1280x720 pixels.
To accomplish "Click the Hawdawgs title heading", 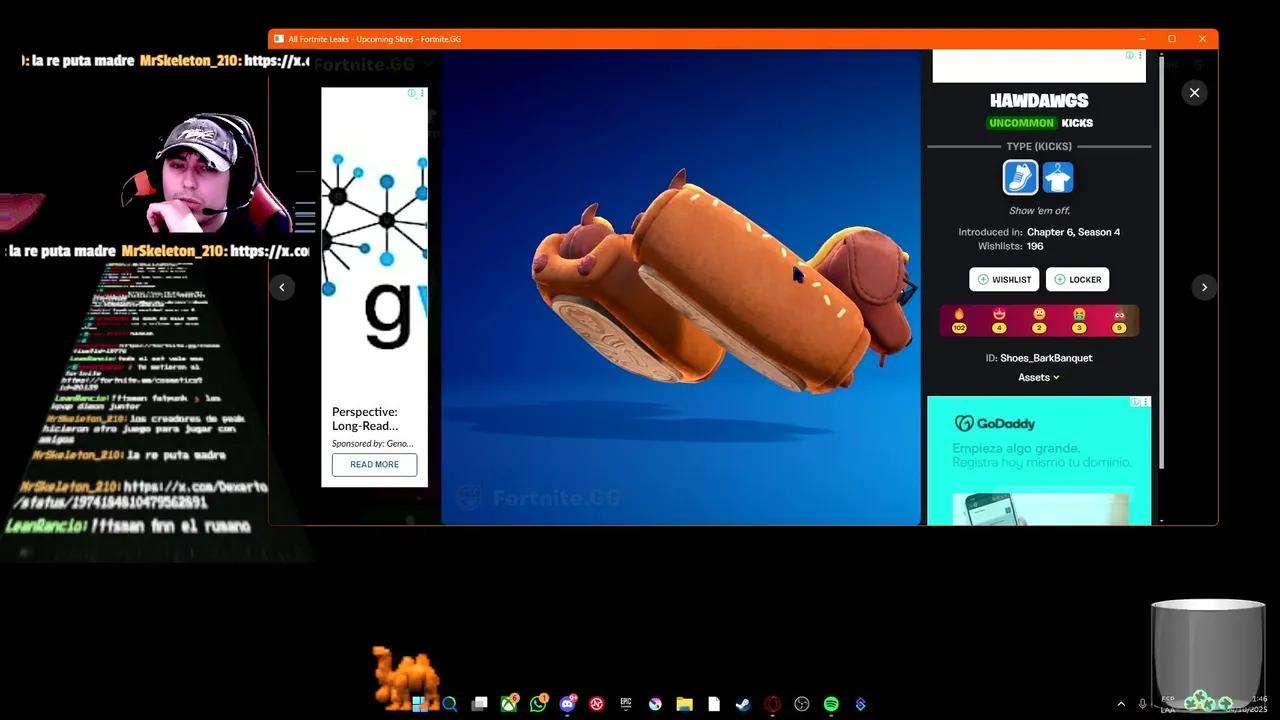I will (1039, 101).
